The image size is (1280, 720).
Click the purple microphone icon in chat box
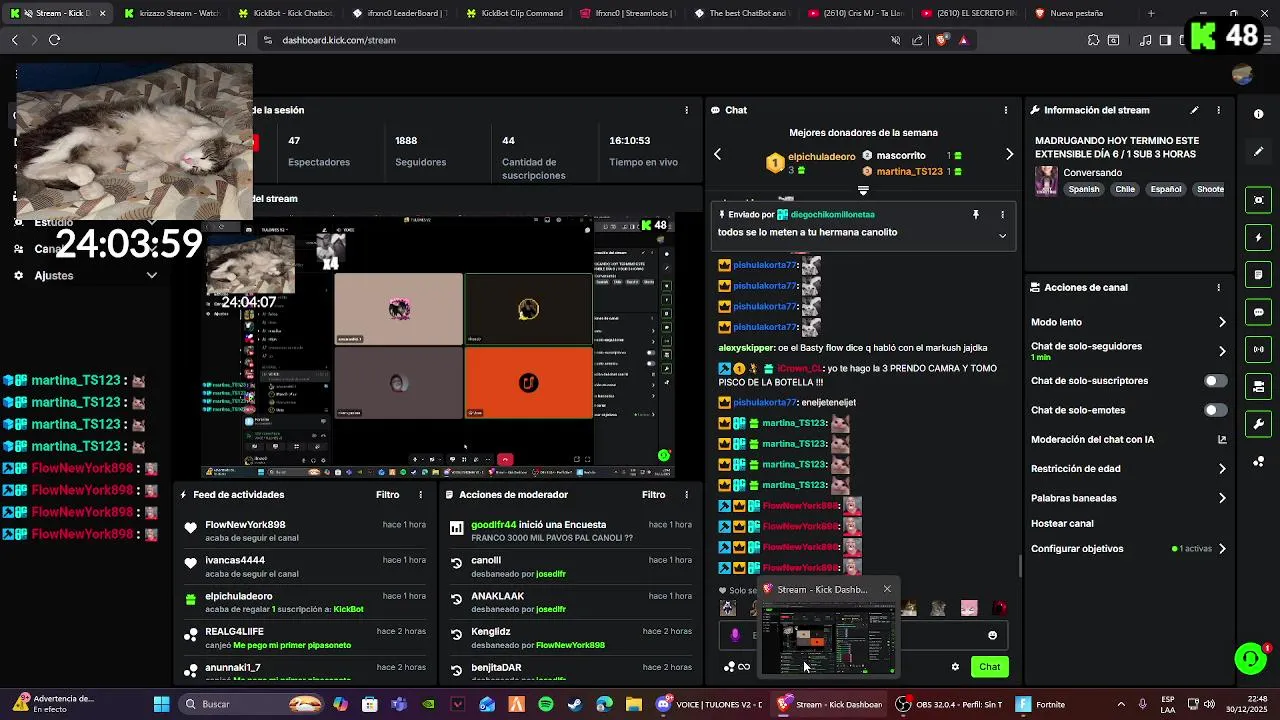coord(735,635)
